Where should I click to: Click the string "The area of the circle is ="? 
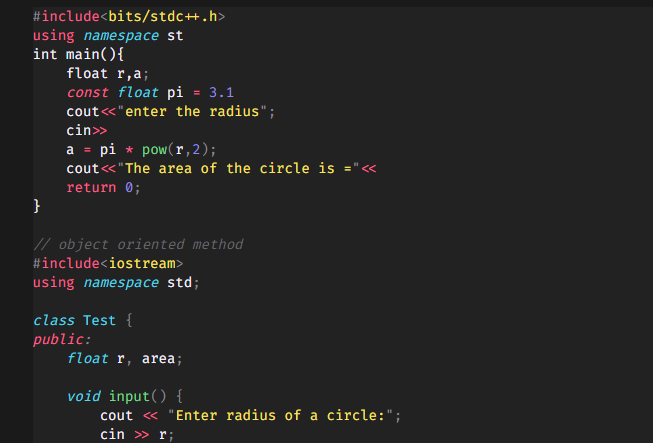point(238,169)
